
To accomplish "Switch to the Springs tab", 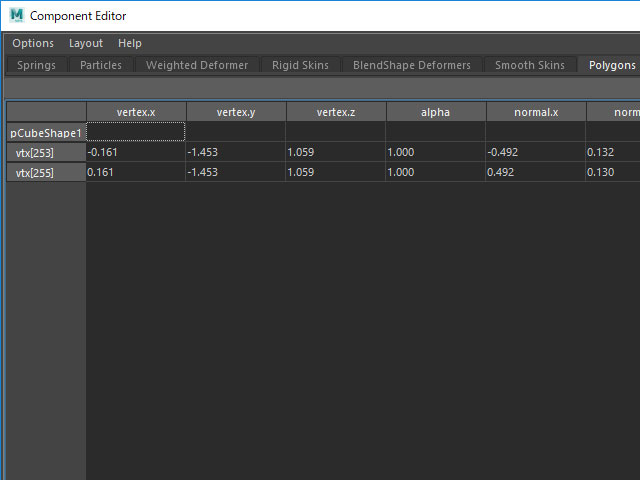I will point(36,65).
